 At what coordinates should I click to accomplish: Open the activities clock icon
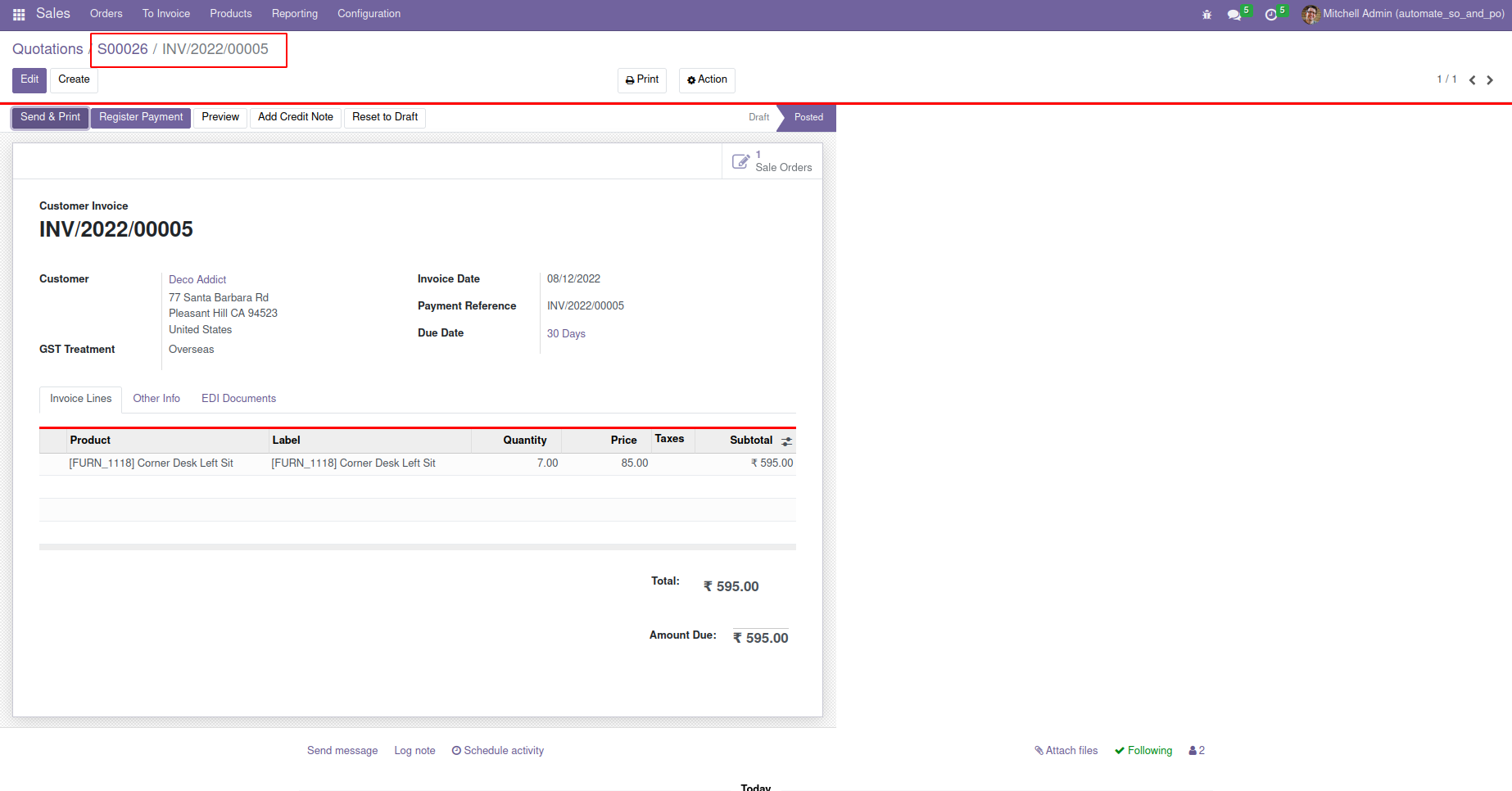click(x=1271, y=14)
